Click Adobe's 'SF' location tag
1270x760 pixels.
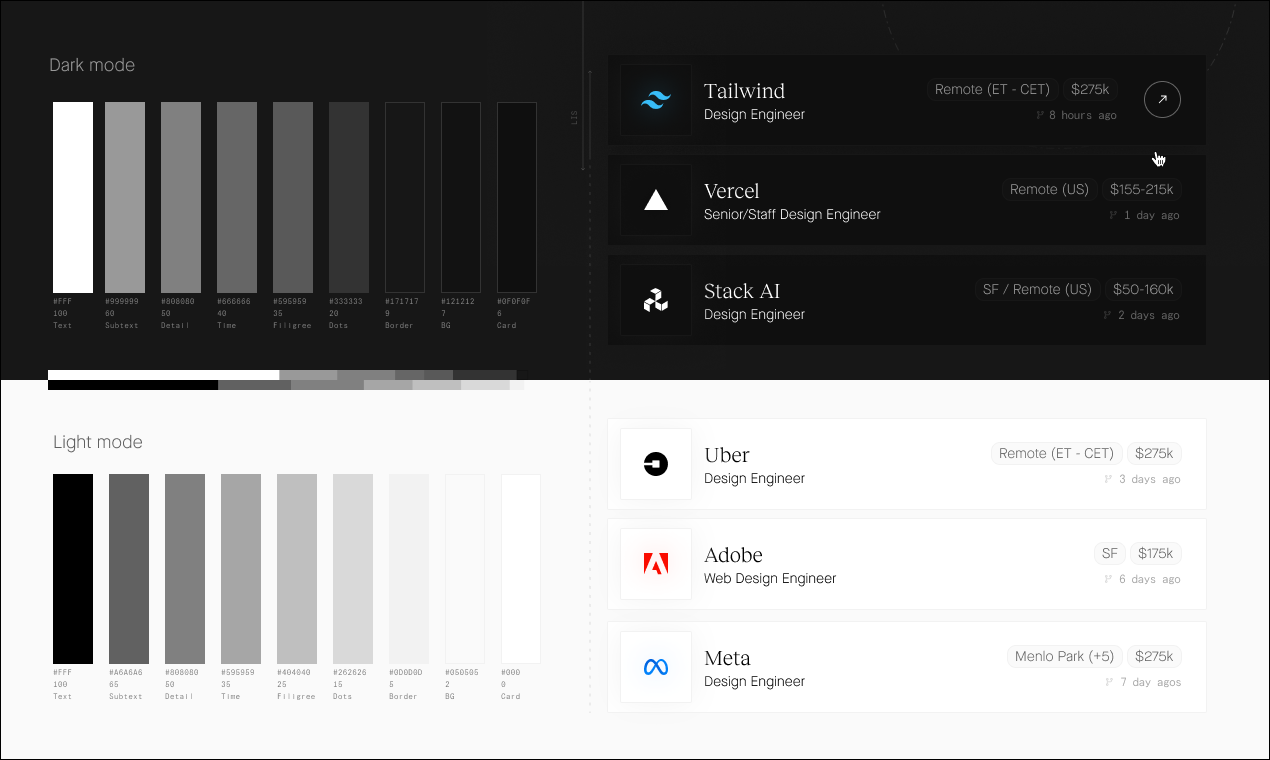1109,553
